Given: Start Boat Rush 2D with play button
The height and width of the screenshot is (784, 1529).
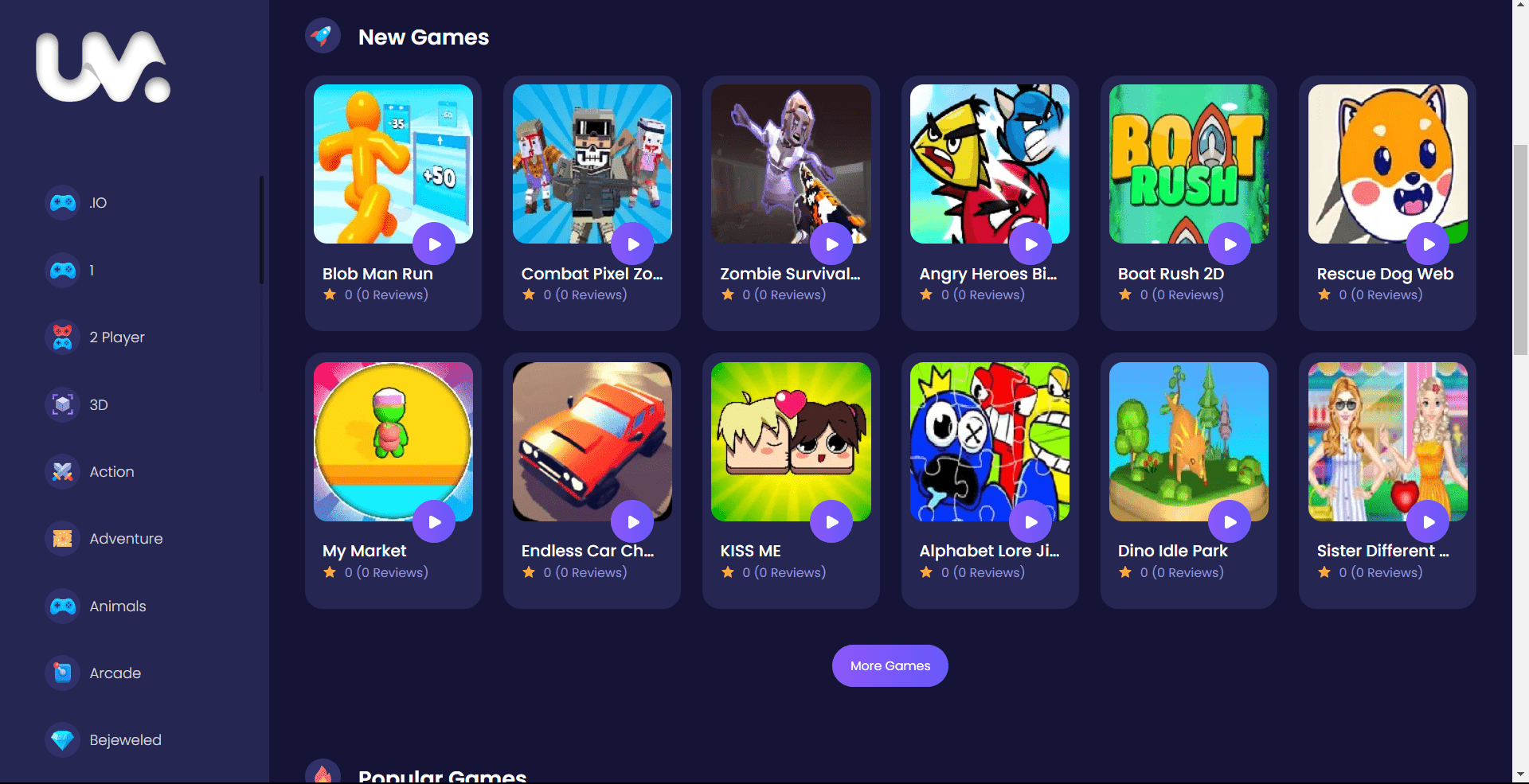Looking at the screenshot, I should point(1230,244).
